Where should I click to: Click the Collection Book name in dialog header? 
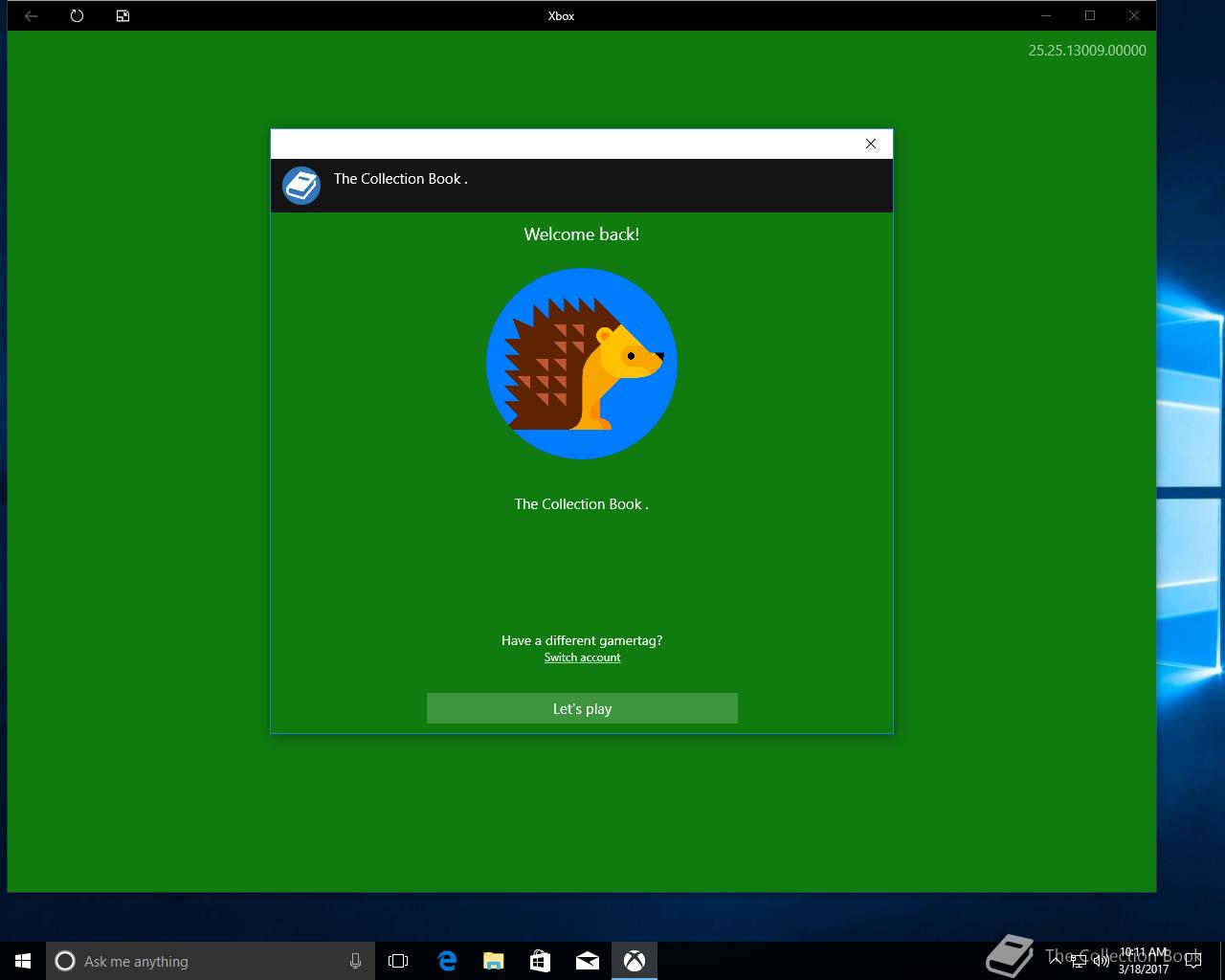(401, 179)
